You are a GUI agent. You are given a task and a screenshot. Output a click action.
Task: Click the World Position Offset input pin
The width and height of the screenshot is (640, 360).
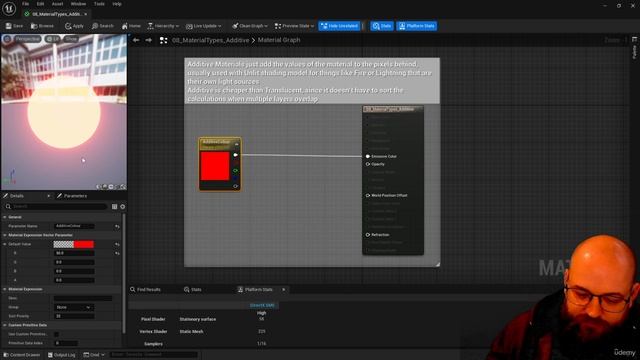368,196
